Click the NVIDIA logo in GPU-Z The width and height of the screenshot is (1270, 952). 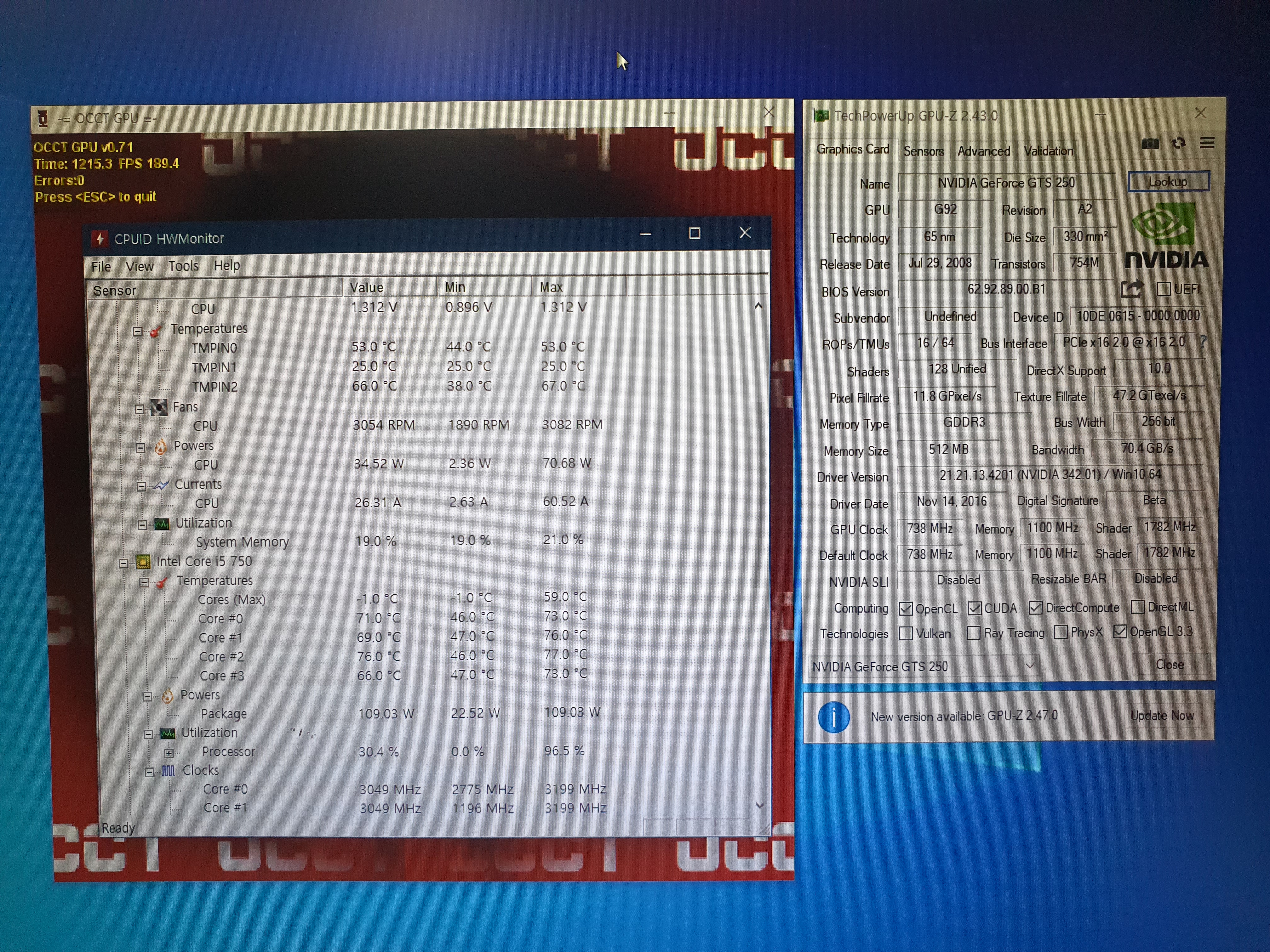click(1165, 236)
